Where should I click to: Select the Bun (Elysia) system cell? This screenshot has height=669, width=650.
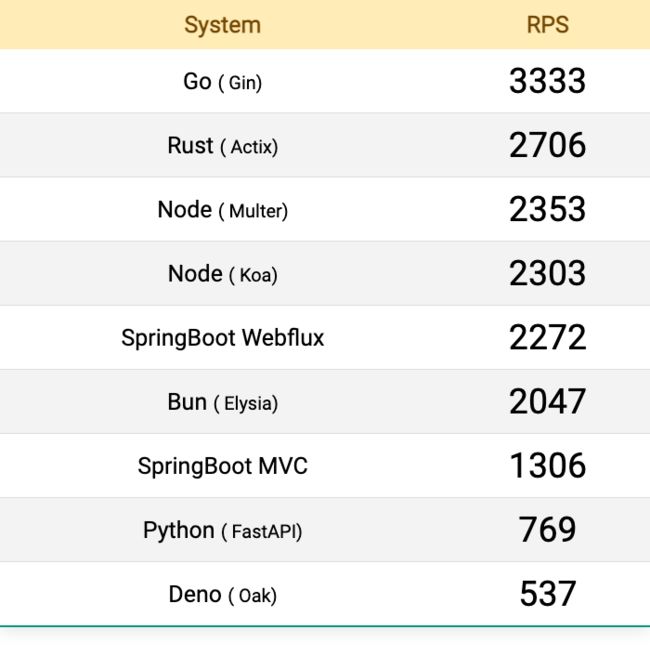222,402
